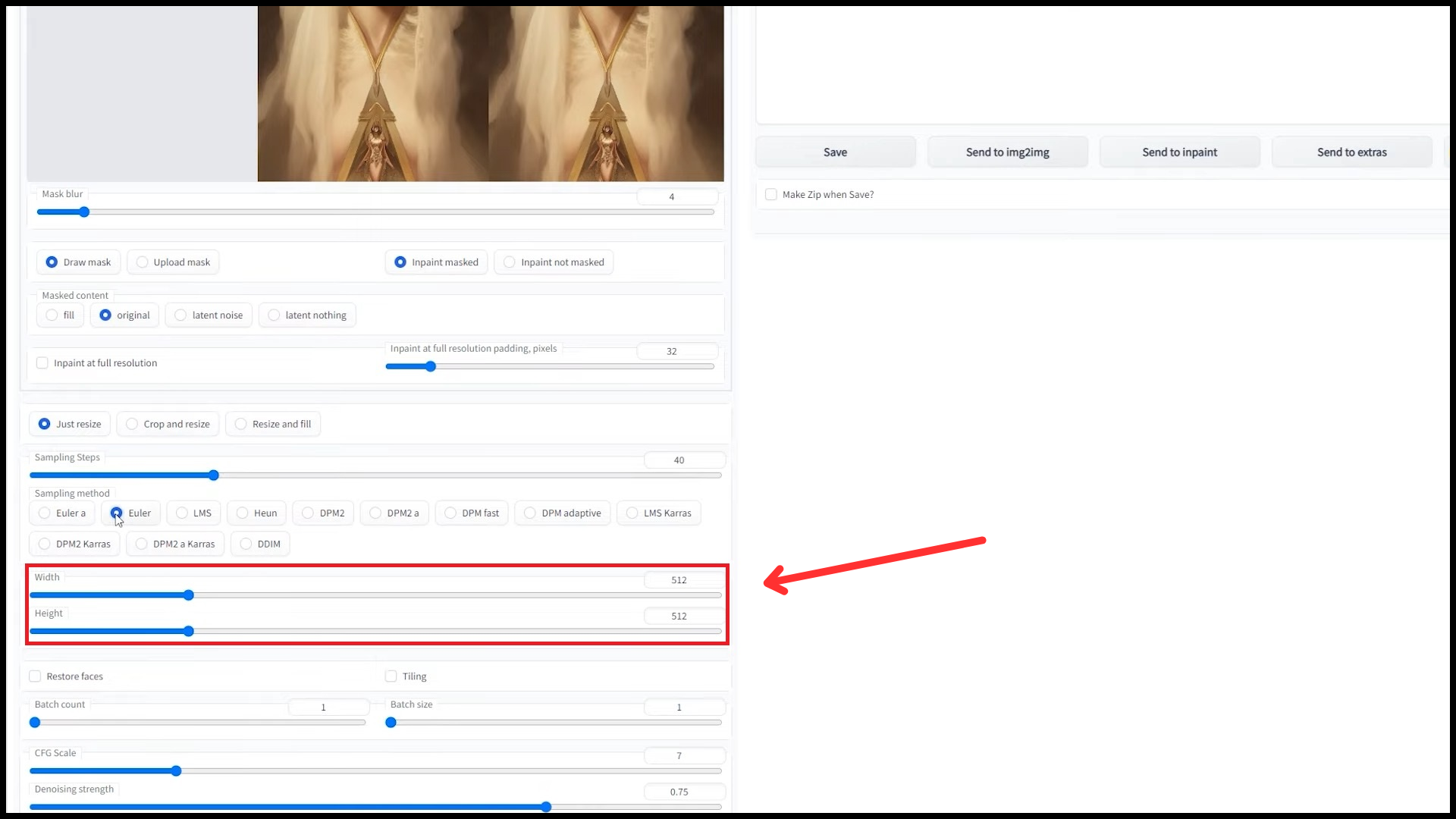The image size is (1456, 819).
Task: Click the Width value input field
Action: click(679, 580)
